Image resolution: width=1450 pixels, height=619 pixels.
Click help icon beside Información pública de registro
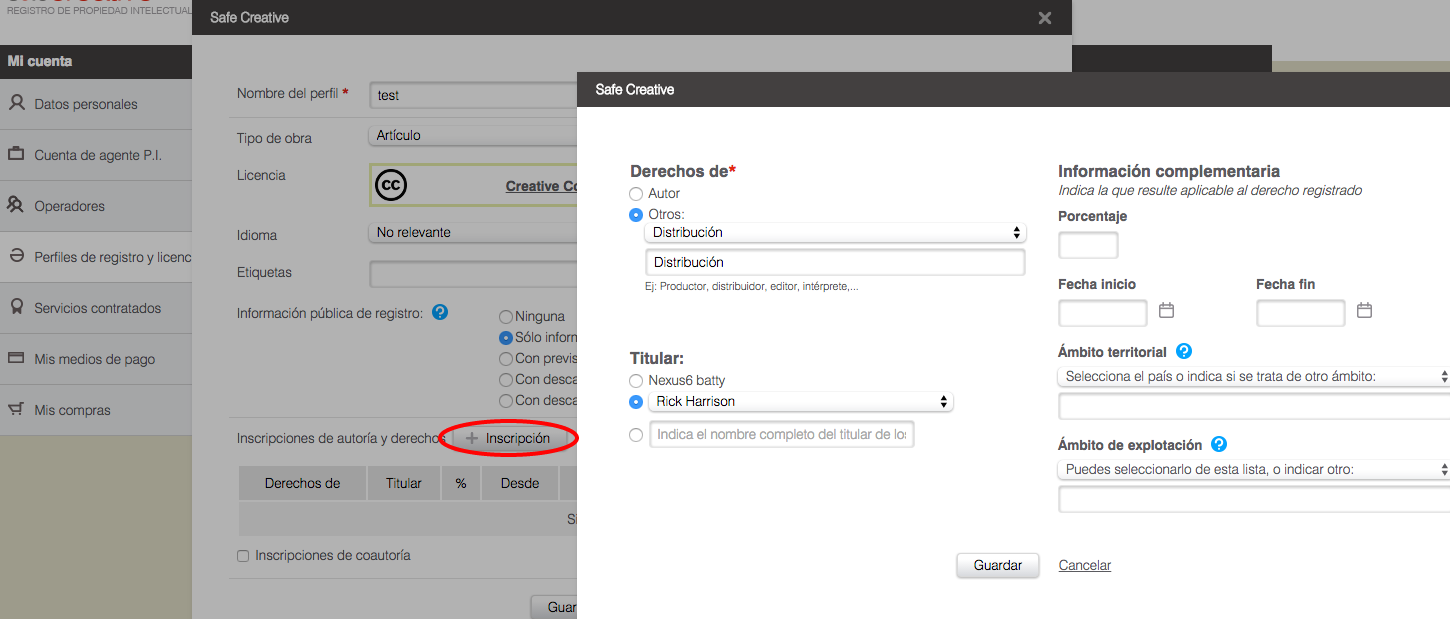440,313
